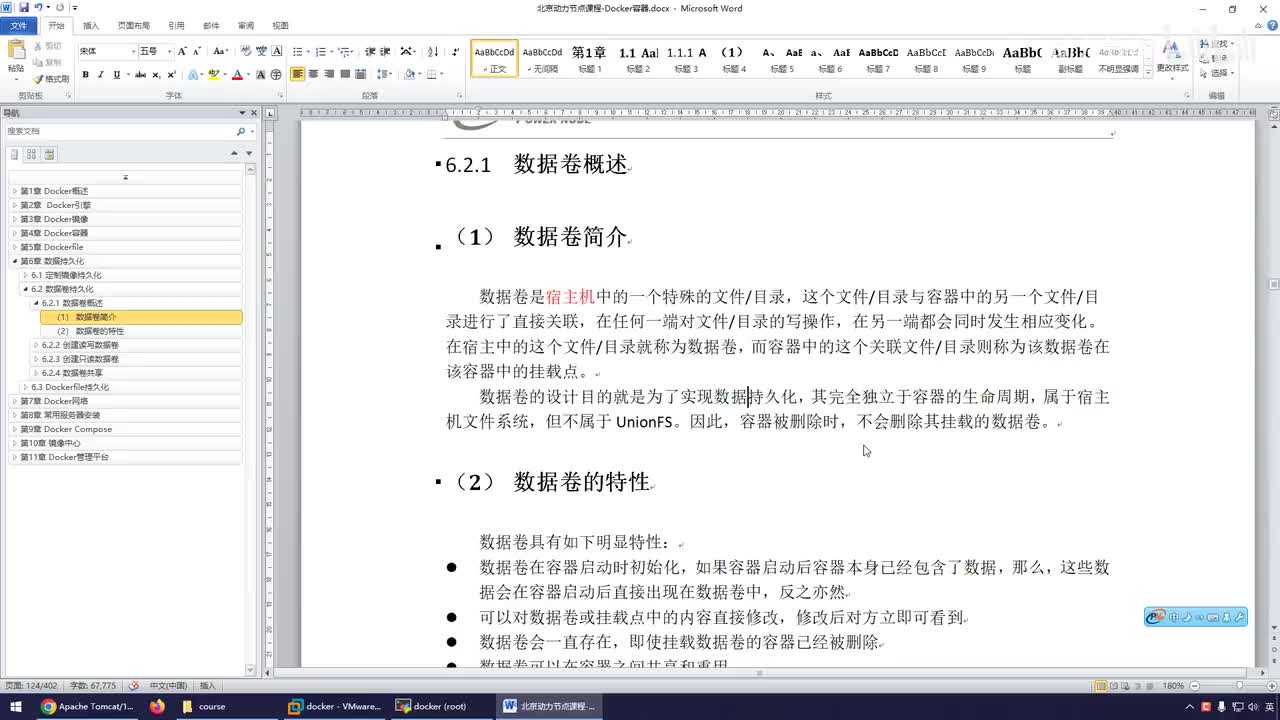Image resolution: width=1280 pixels, height=720 pixels.
Task: Show the headings view in navigation pane
Action: coord(14,154)
